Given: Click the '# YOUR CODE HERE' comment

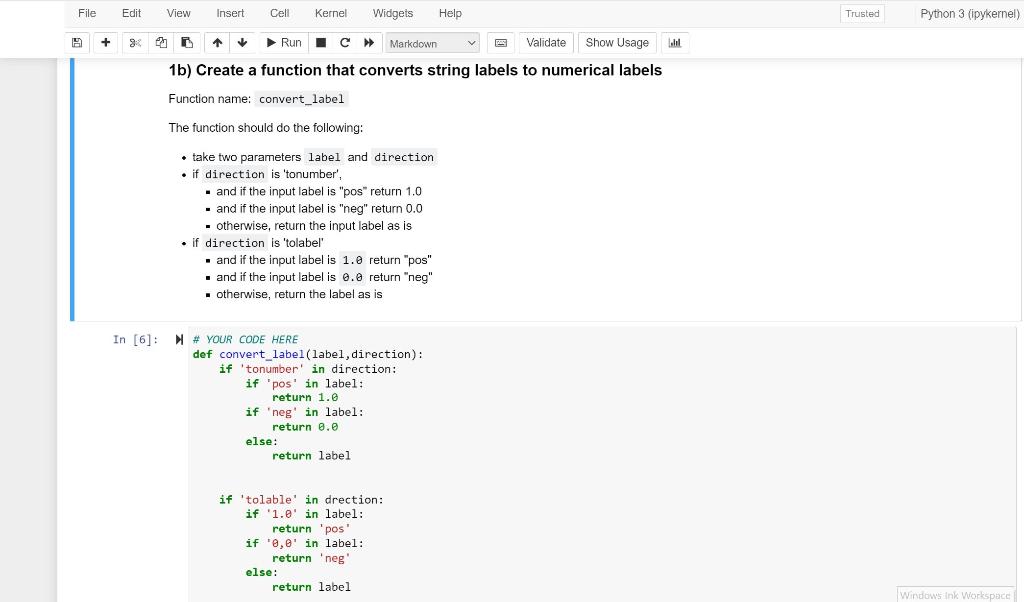Looking at the screenshot, I should coord(246,340).
